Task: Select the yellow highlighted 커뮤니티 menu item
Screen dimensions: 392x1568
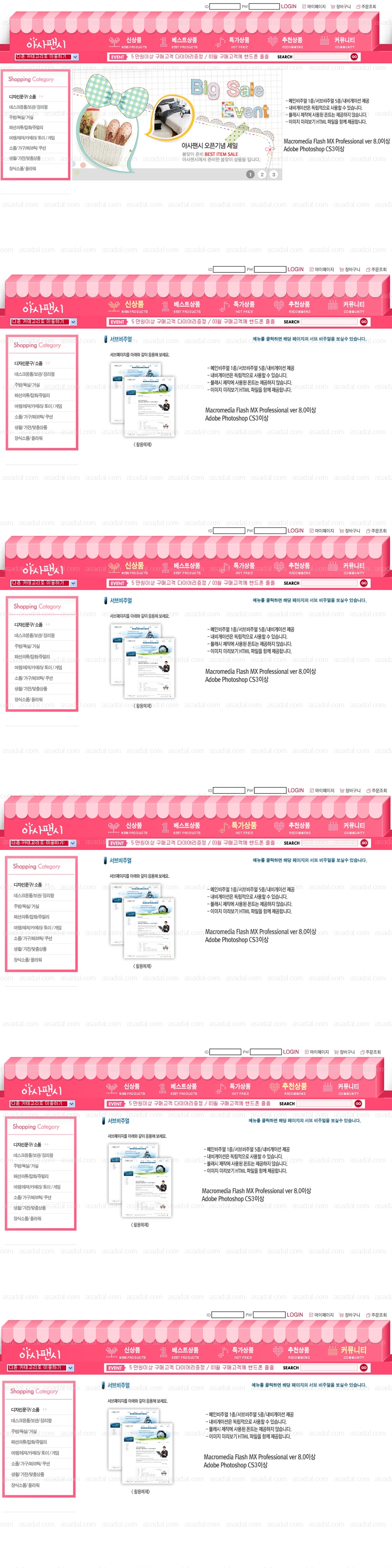Action: point(353,1350)
